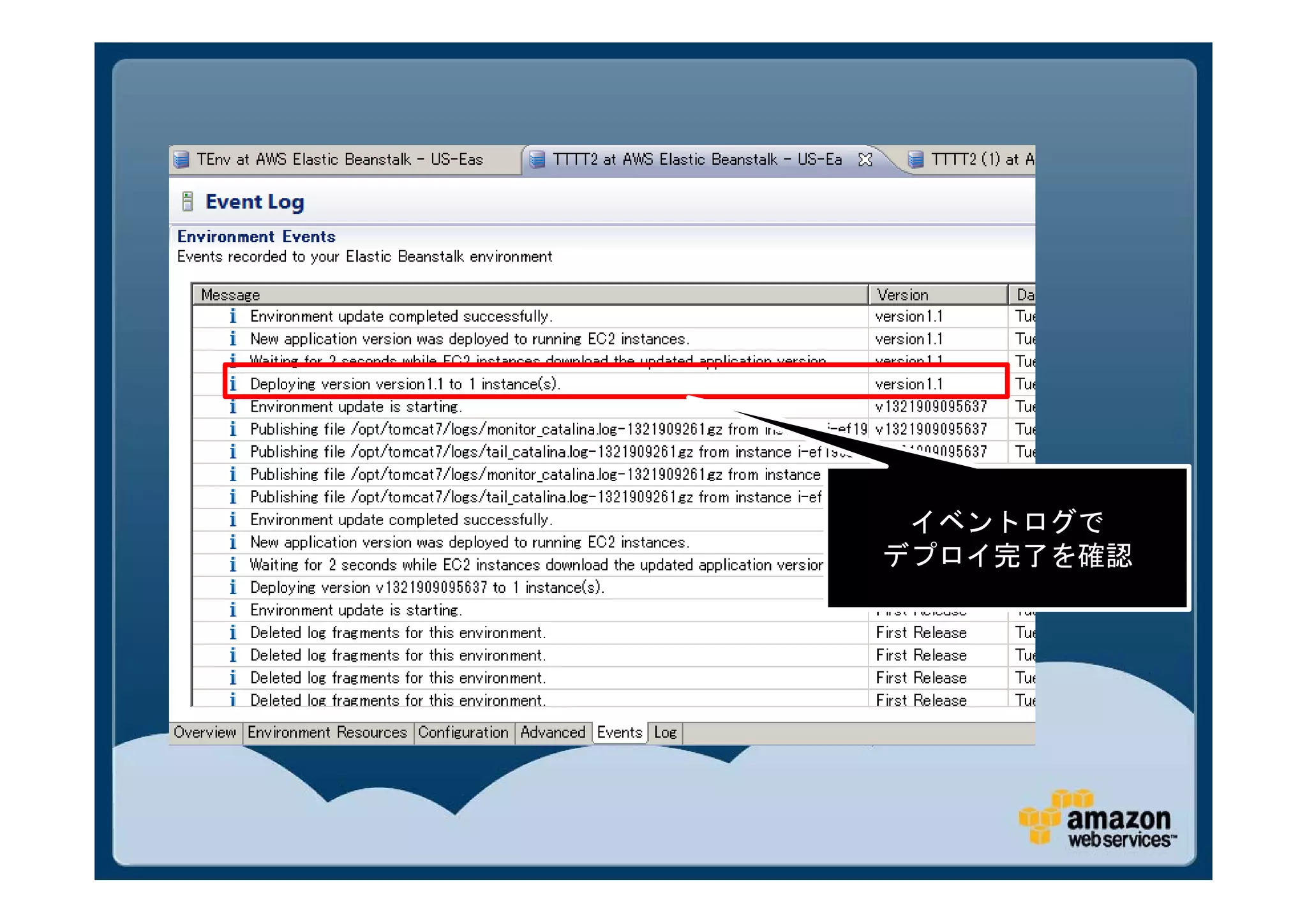The width and height of the screenshot is (1307, 924).
Task: Click the server icon on TTTT2 (1) tab
Action: click(915, 160)
